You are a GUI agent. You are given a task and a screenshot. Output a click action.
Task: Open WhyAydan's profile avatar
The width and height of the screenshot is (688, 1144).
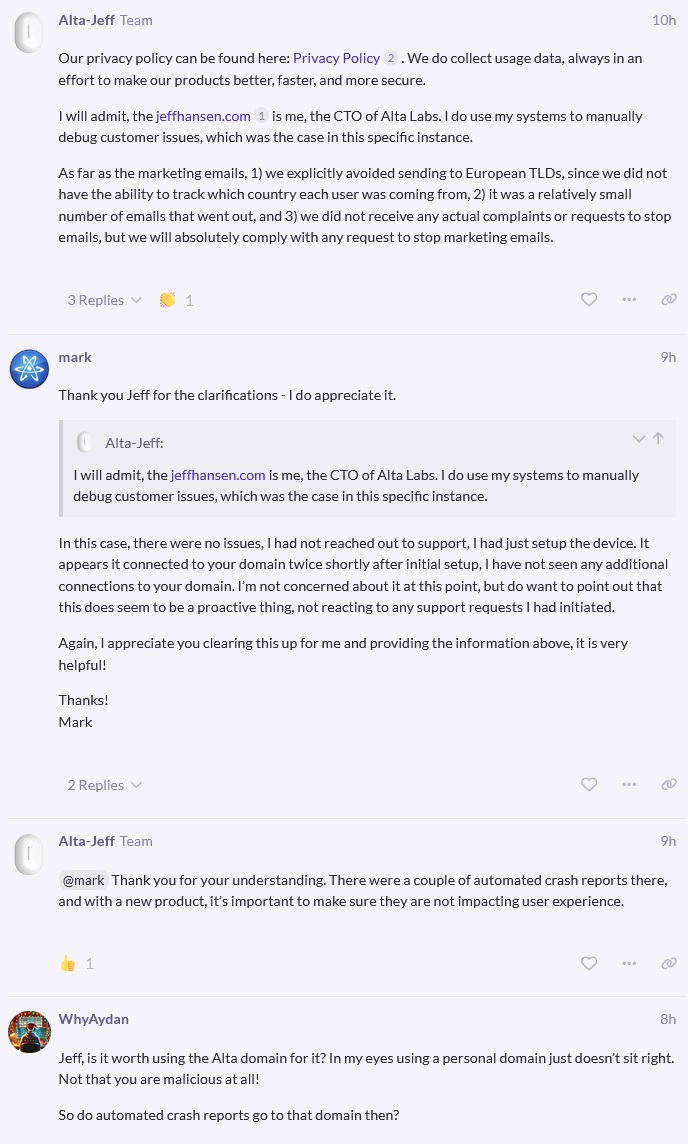[x=30, y=1031]
